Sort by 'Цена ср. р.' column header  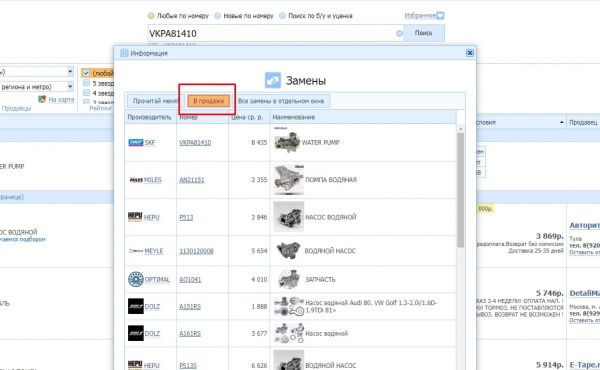click(247, 117)
